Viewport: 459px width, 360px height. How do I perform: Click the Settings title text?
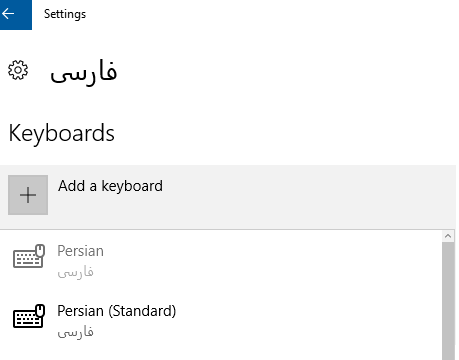[x=65, y=14]
